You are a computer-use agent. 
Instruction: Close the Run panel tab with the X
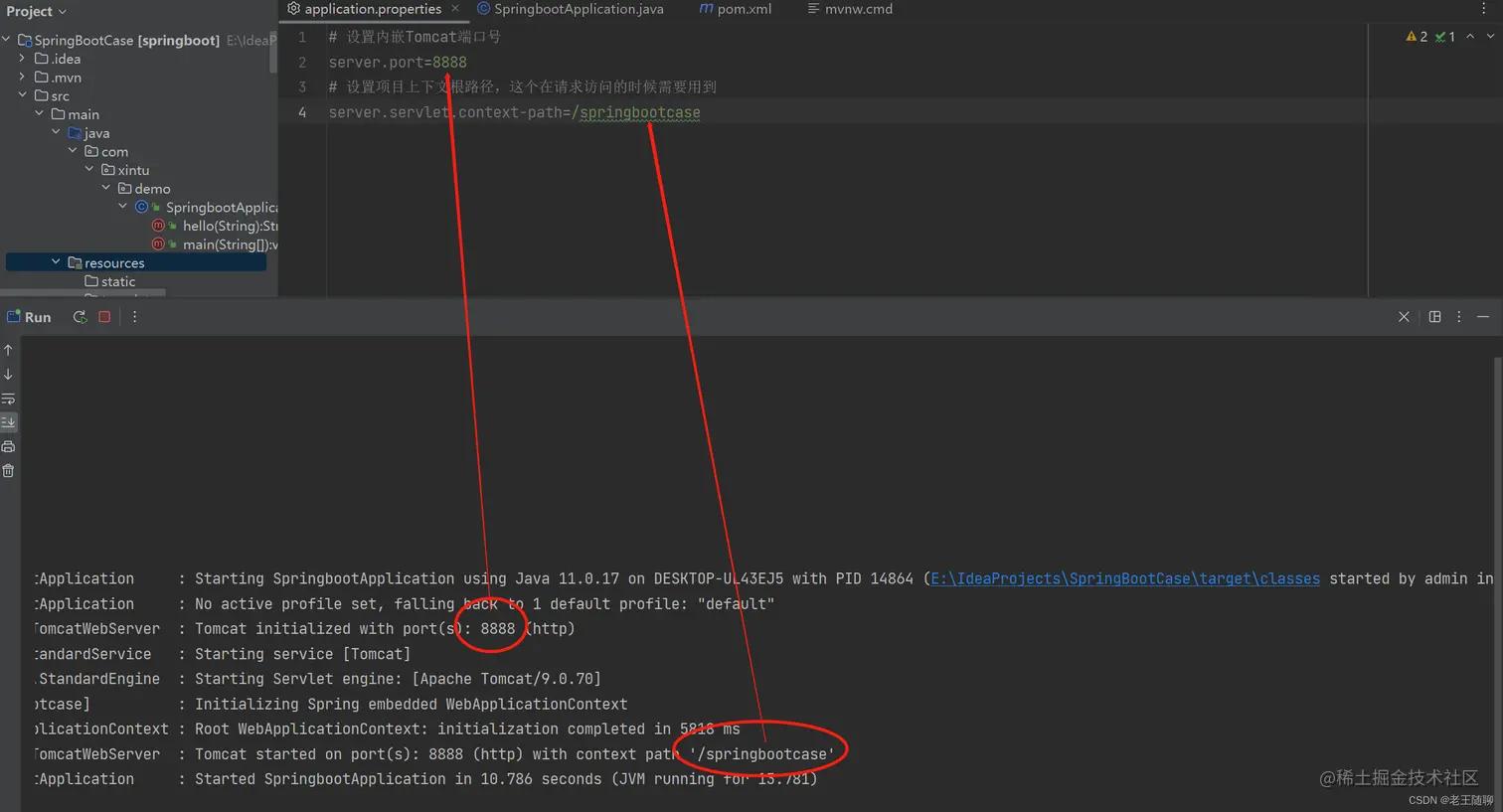pos(1404,317)
